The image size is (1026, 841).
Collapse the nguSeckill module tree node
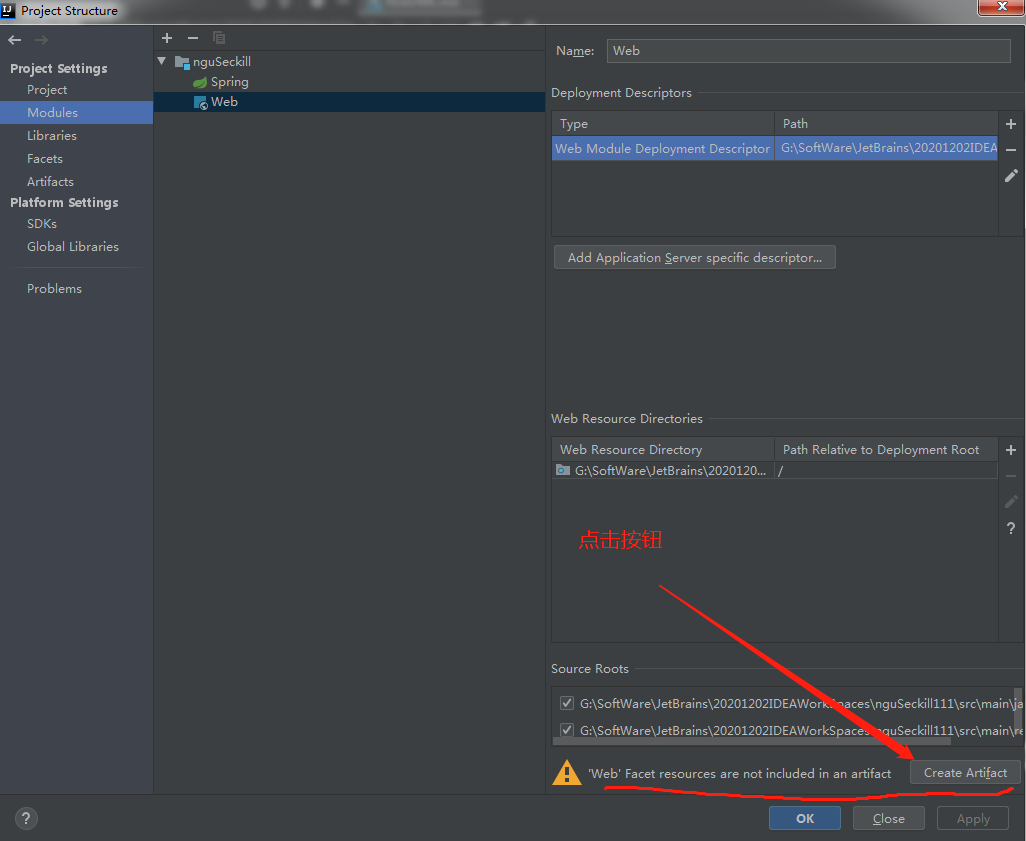pyautogui.click(x=162, y=61)
